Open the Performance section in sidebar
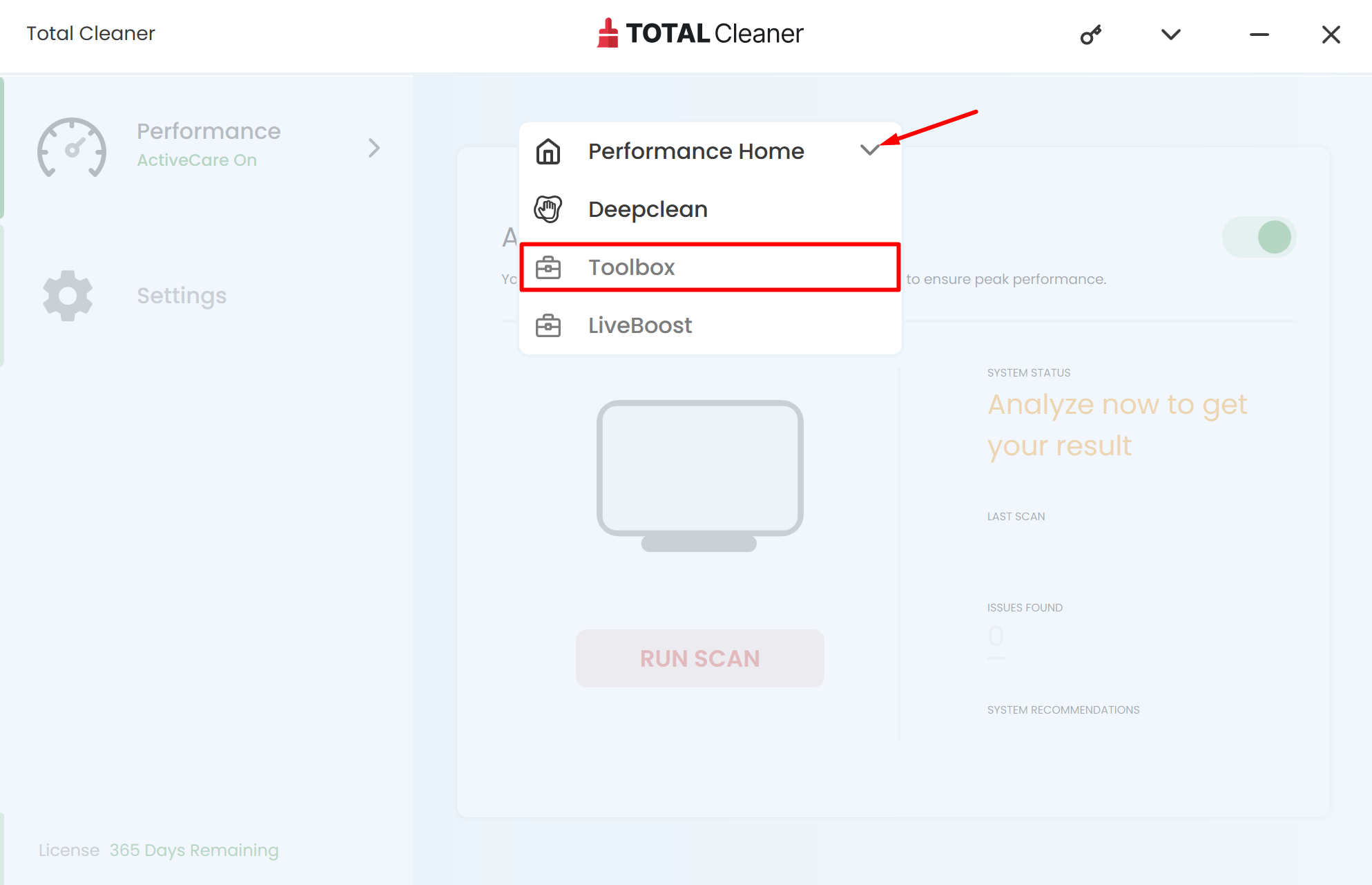Viewport: 1372px width, 885px height. [x=209, y=146]
